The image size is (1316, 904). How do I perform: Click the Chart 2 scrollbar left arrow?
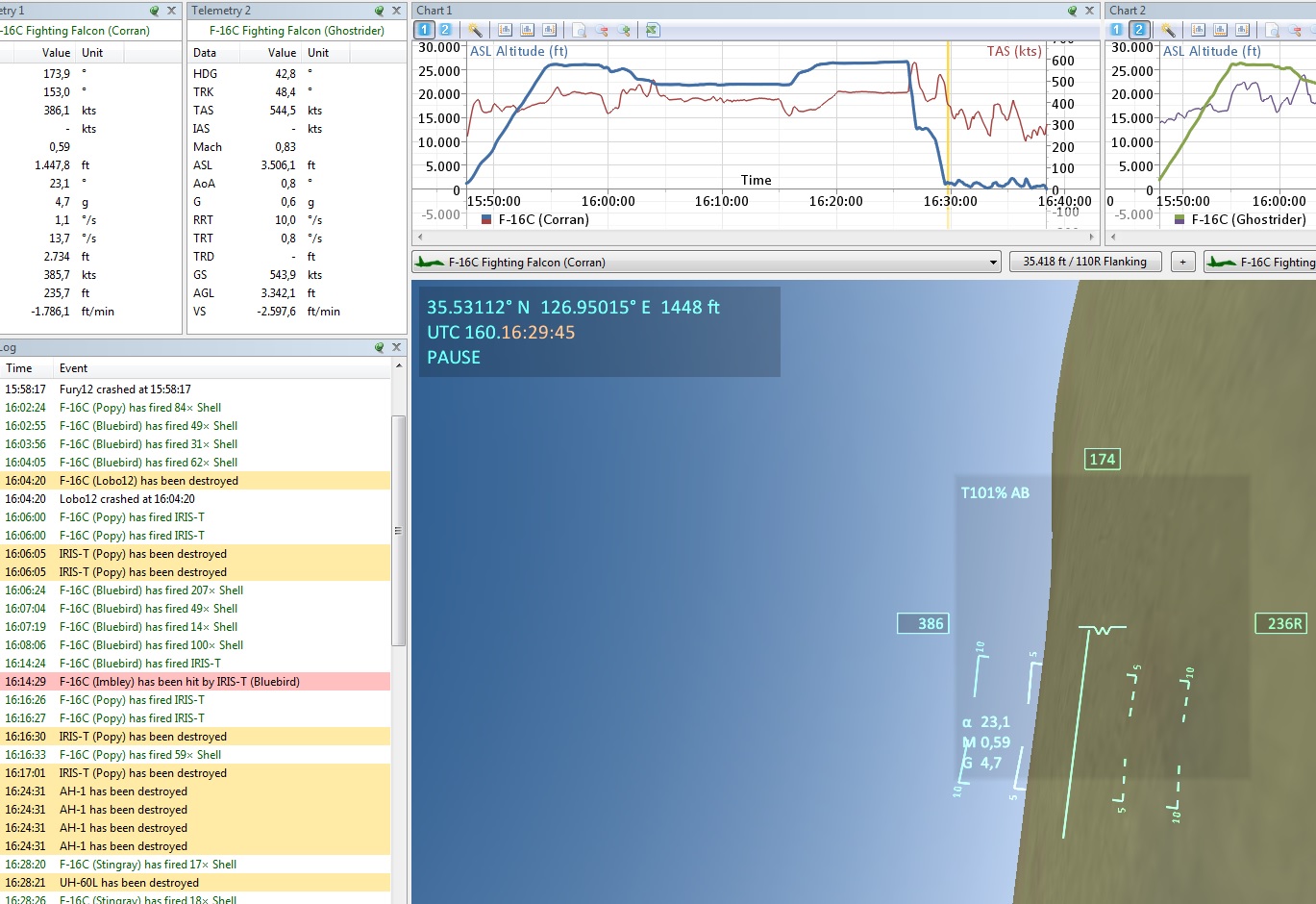(x=1112, y=237)
